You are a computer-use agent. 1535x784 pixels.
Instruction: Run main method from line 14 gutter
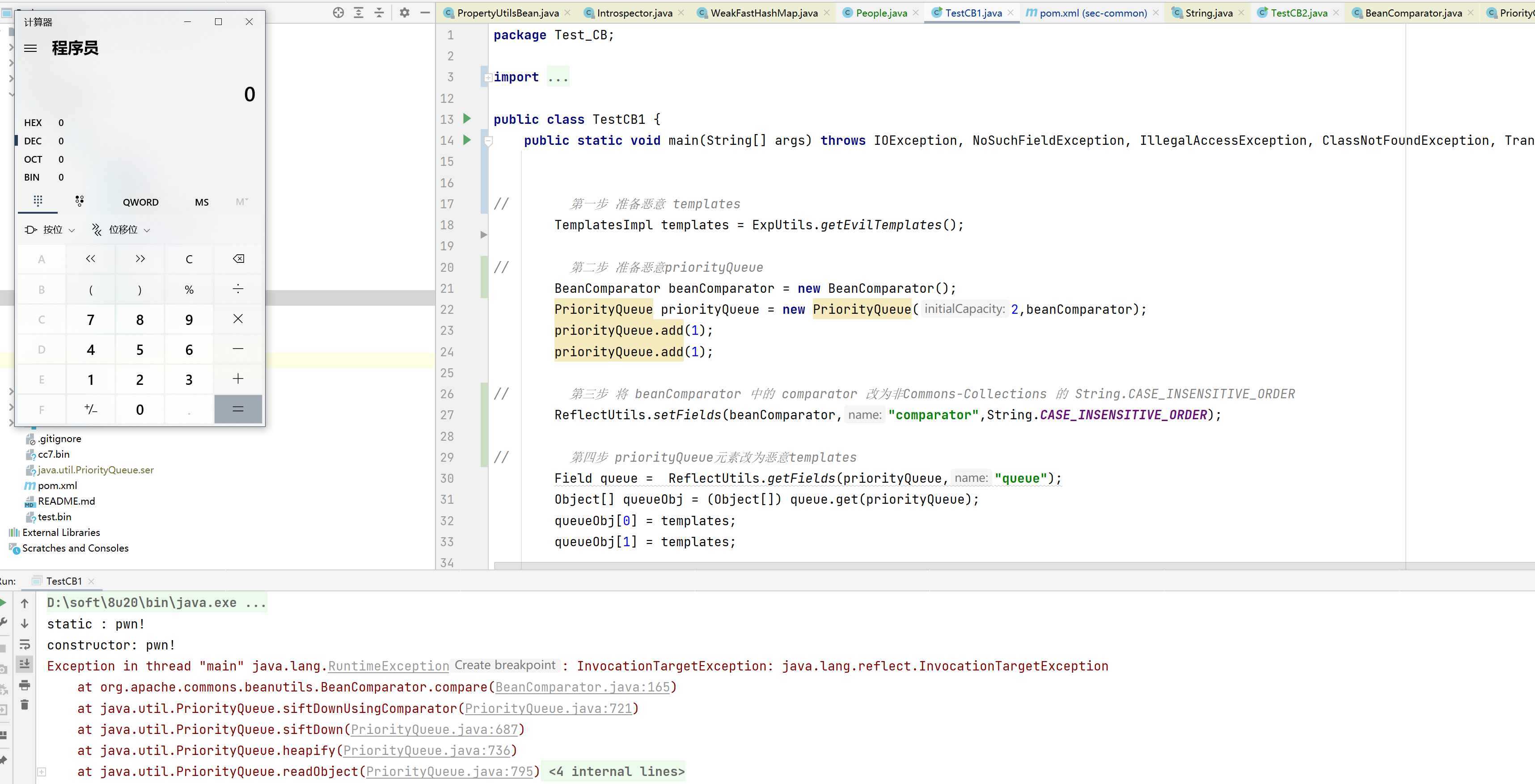(x=467, y=140)
